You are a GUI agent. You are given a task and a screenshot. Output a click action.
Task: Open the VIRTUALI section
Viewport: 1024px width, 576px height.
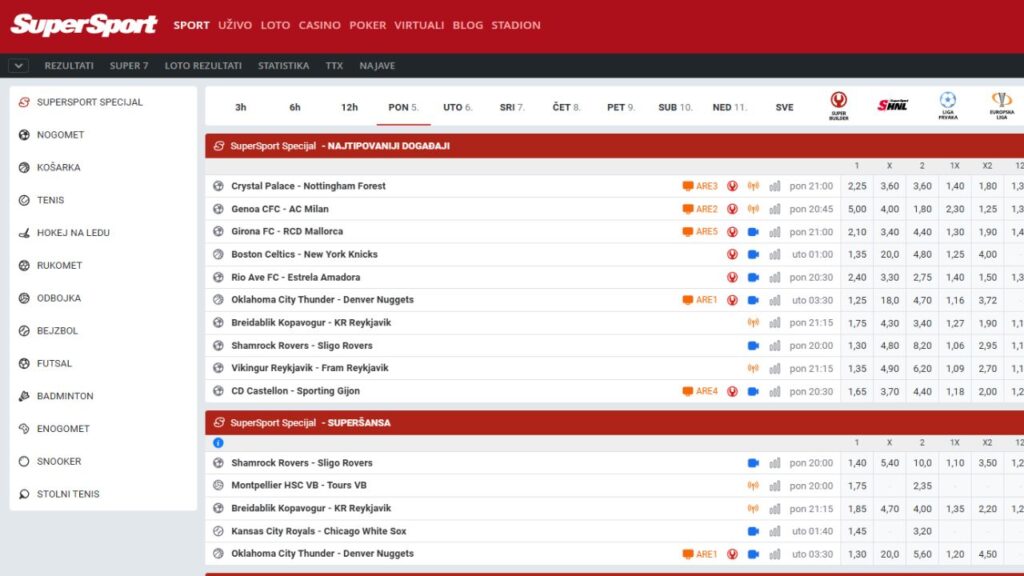[x=419, y=25]
